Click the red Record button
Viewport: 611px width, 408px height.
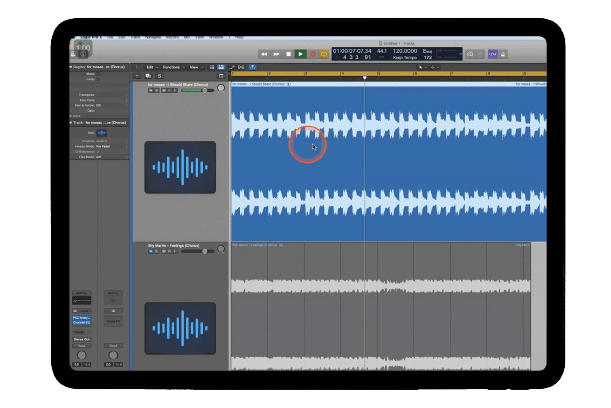click(312, 53)
